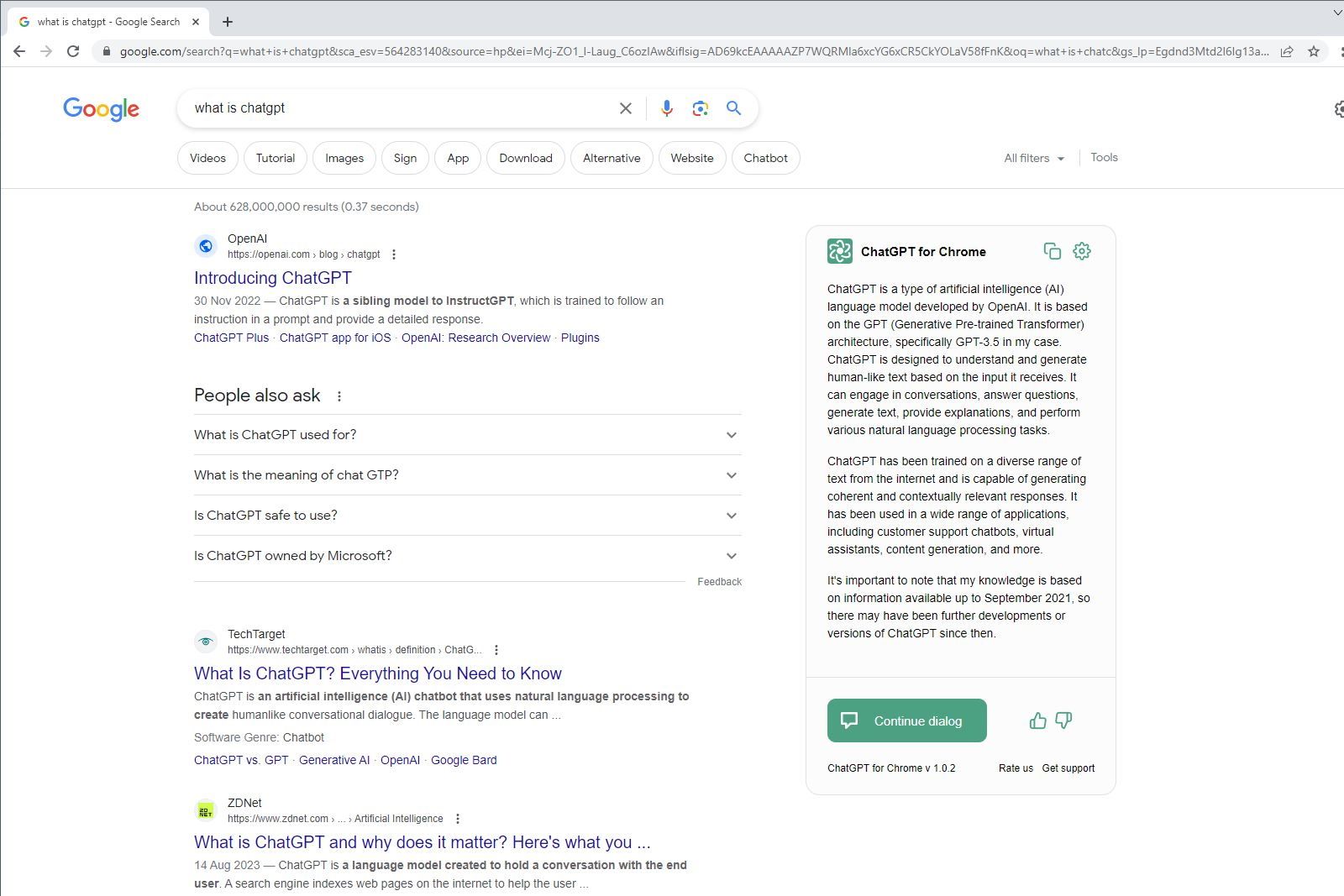Screen dimensions: 1344x896
Task: Expand 'Is ChatGPT owned by Microsoft?'
Action: point(467,556)
